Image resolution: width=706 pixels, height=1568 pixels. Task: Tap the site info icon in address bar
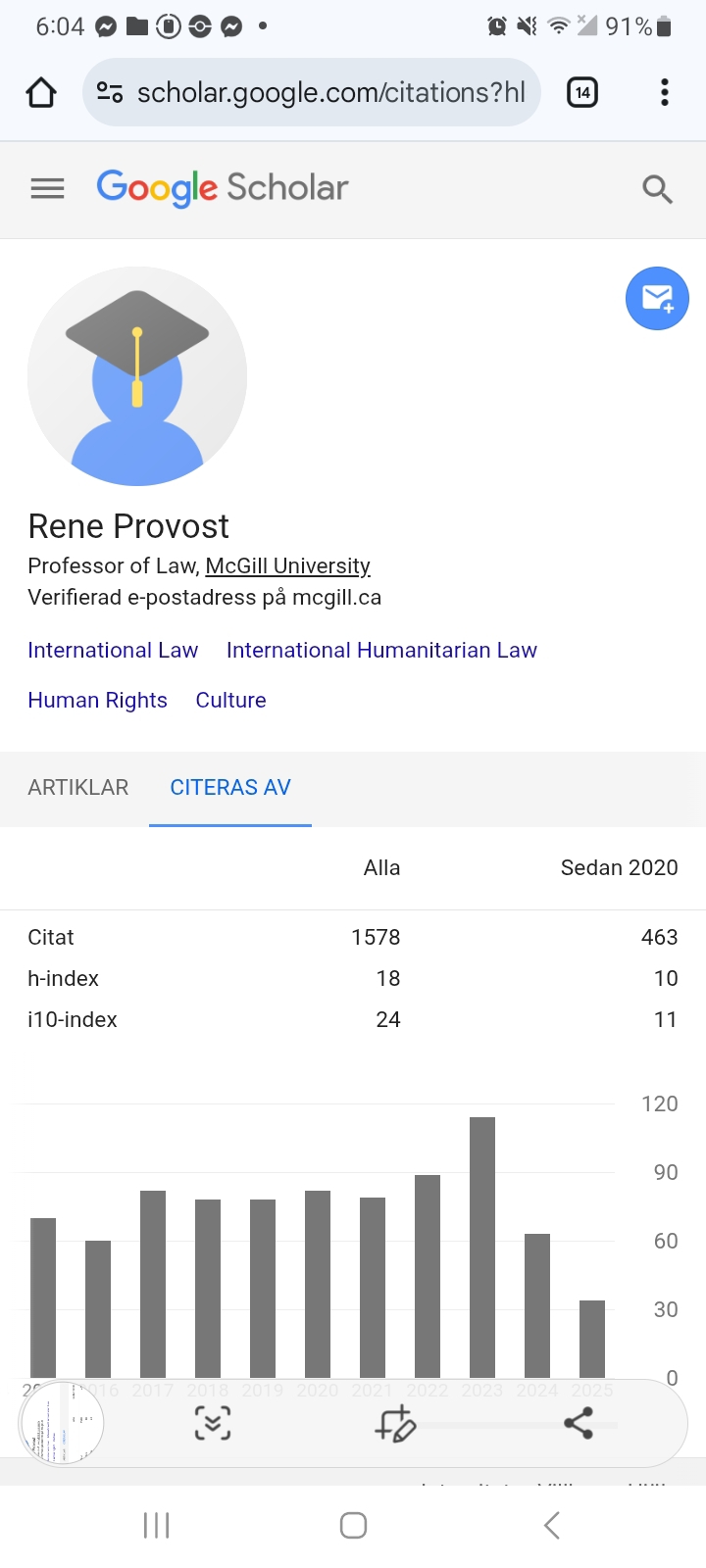click(109, 93)
